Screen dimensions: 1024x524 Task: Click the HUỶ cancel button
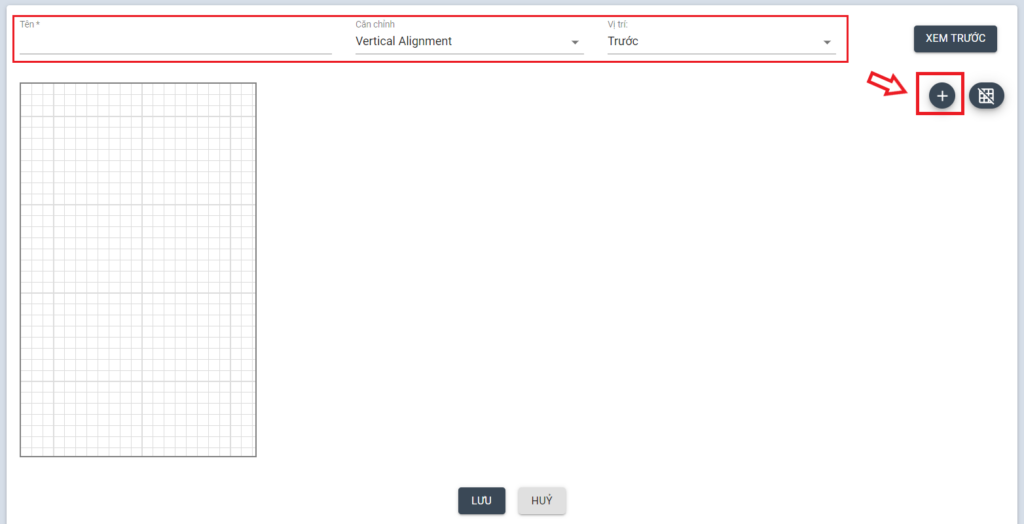542,500
